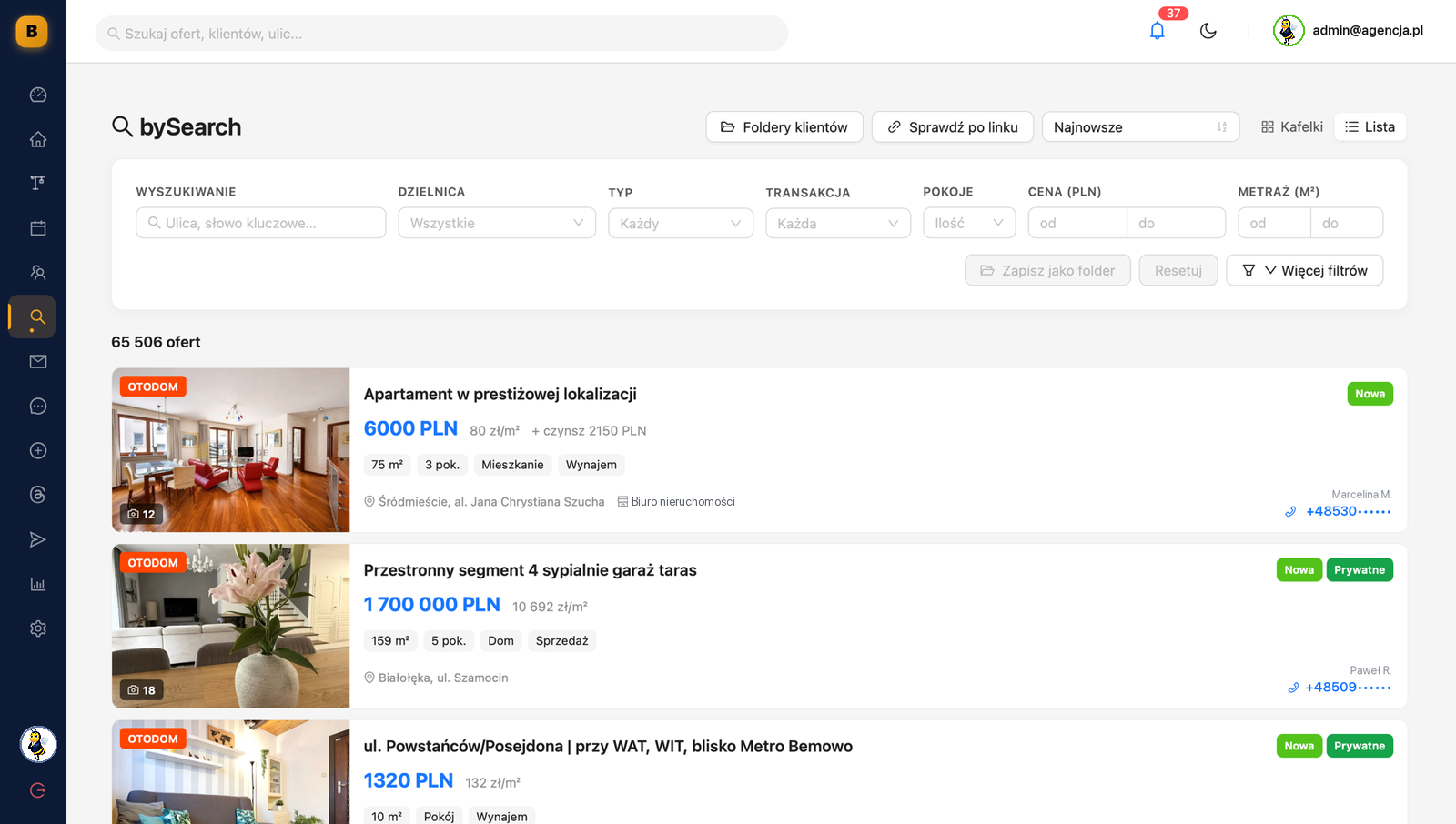The height and width of the screenshot is (824, 1456).
Task: Open the calendar icon in sidebar
Action: coord(38,228)
